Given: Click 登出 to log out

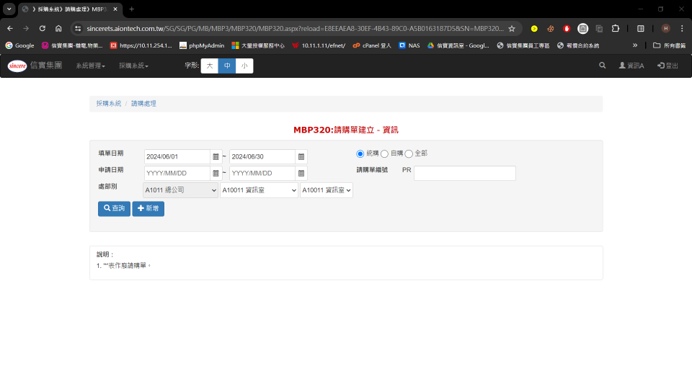Looking at the screenshot, I should pyautogui.click(x=668, y=66).
